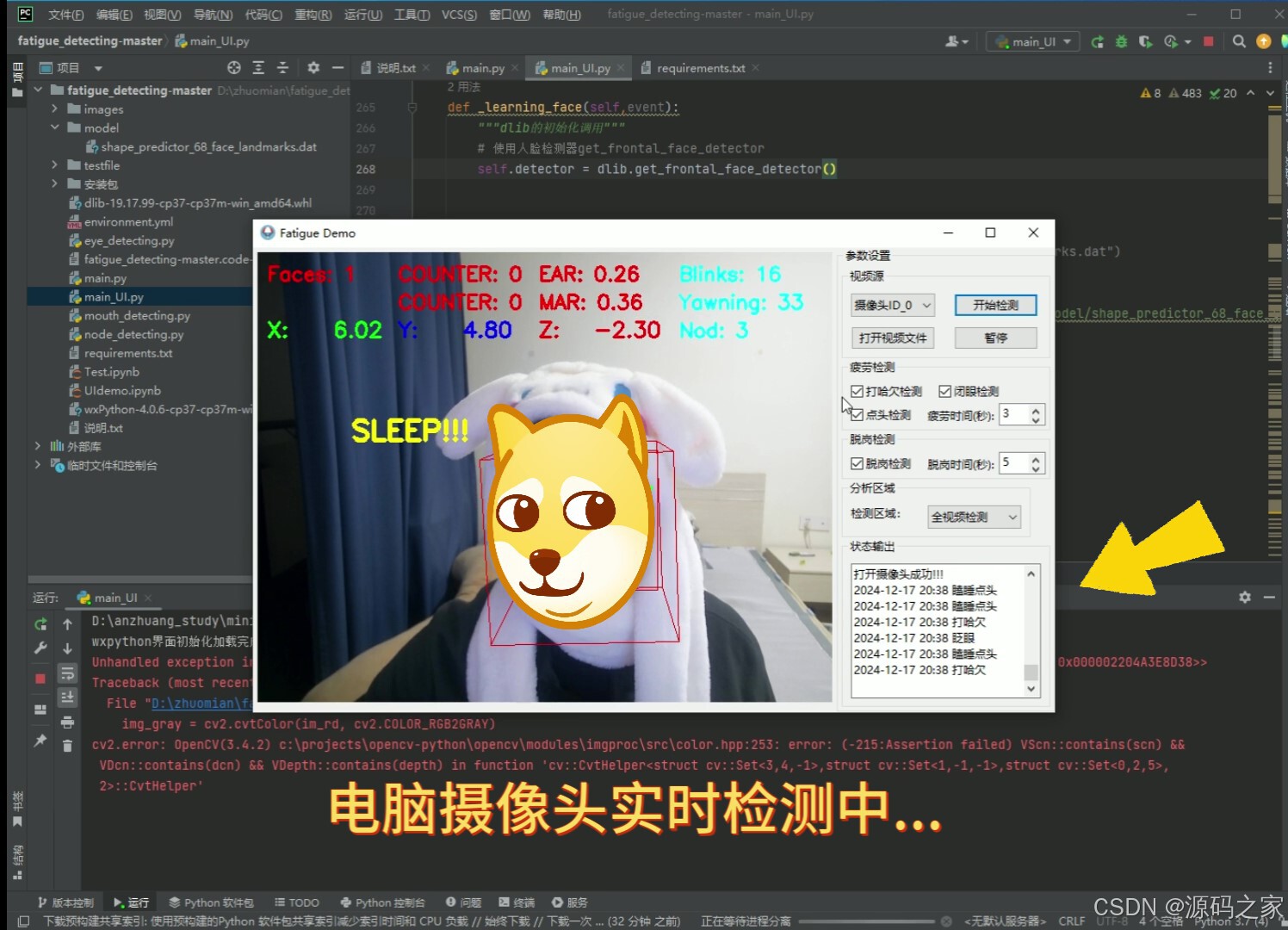Click 打开视频文件 to load a video

pyautogui.click(x=892, y=338)
